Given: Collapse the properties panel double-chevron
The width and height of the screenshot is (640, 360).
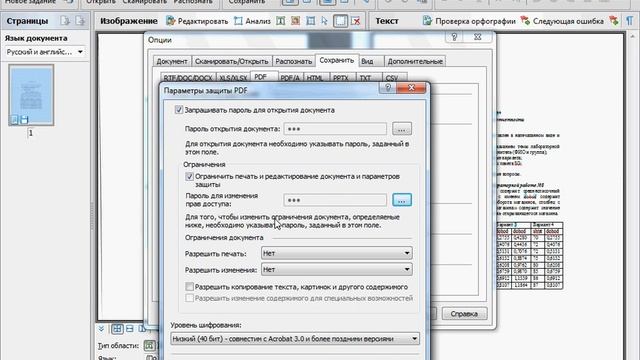Looking at the screenshot, I should click(101, 329).
